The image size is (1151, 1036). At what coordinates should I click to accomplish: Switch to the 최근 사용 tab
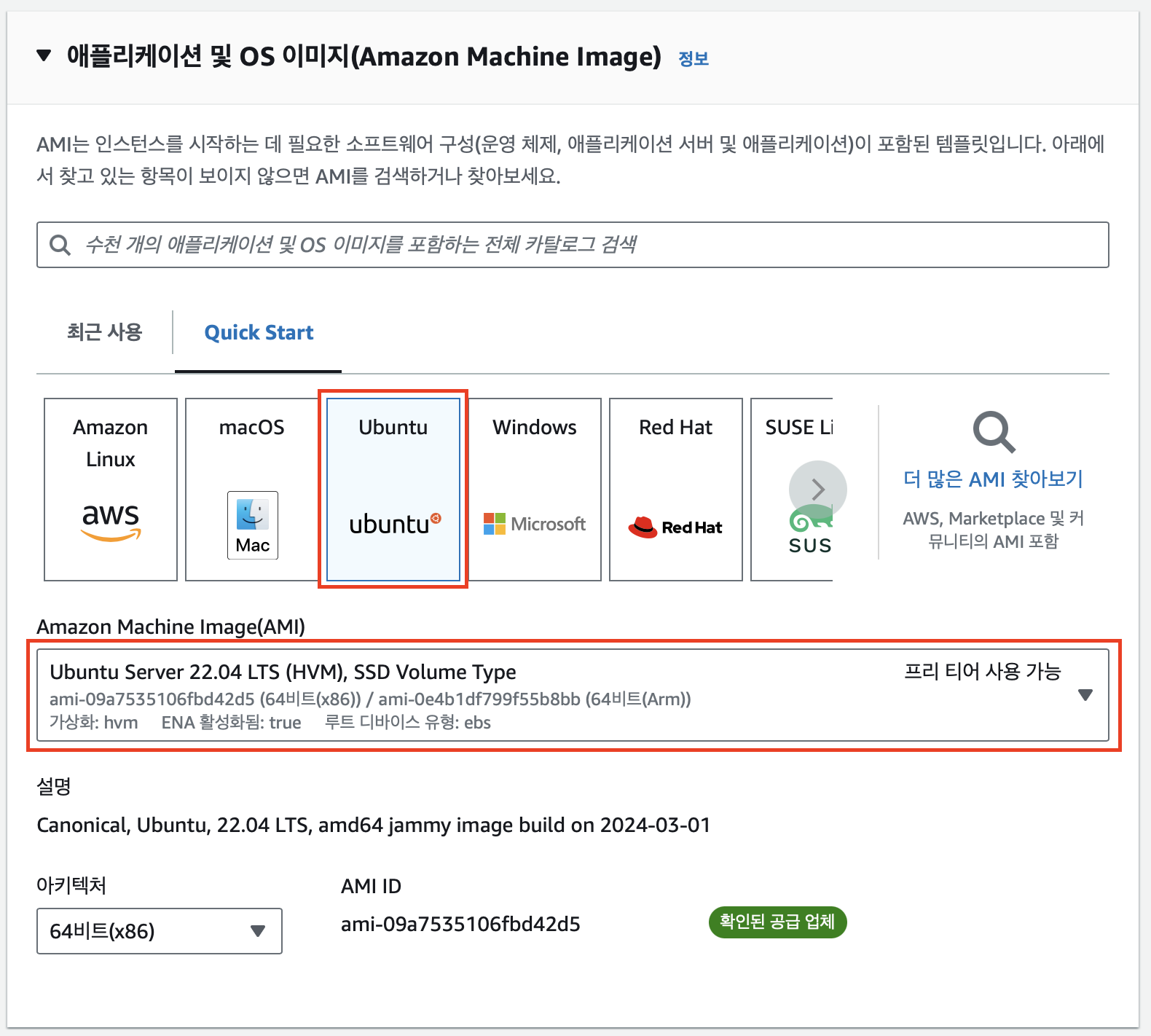104,332
